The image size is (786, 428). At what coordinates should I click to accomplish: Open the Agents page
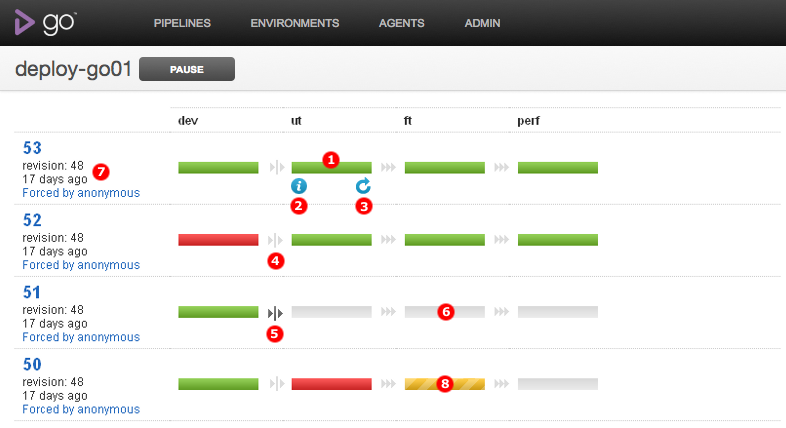click(402, 23)
